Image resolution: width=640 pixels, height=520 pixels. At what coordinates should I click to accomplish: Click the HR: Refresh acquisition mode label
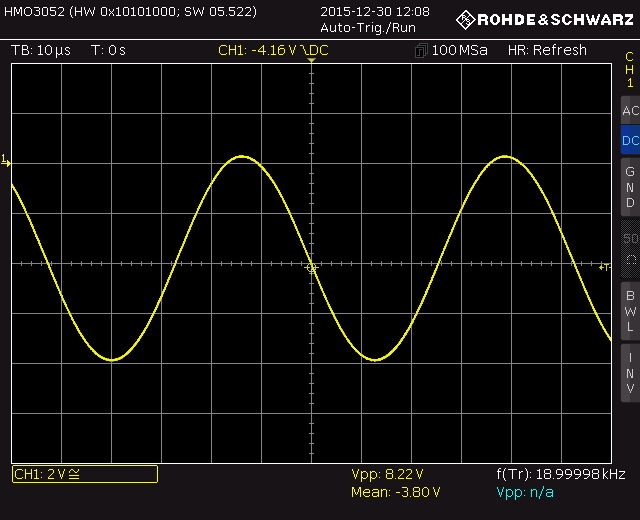click(x=547, y=51)
